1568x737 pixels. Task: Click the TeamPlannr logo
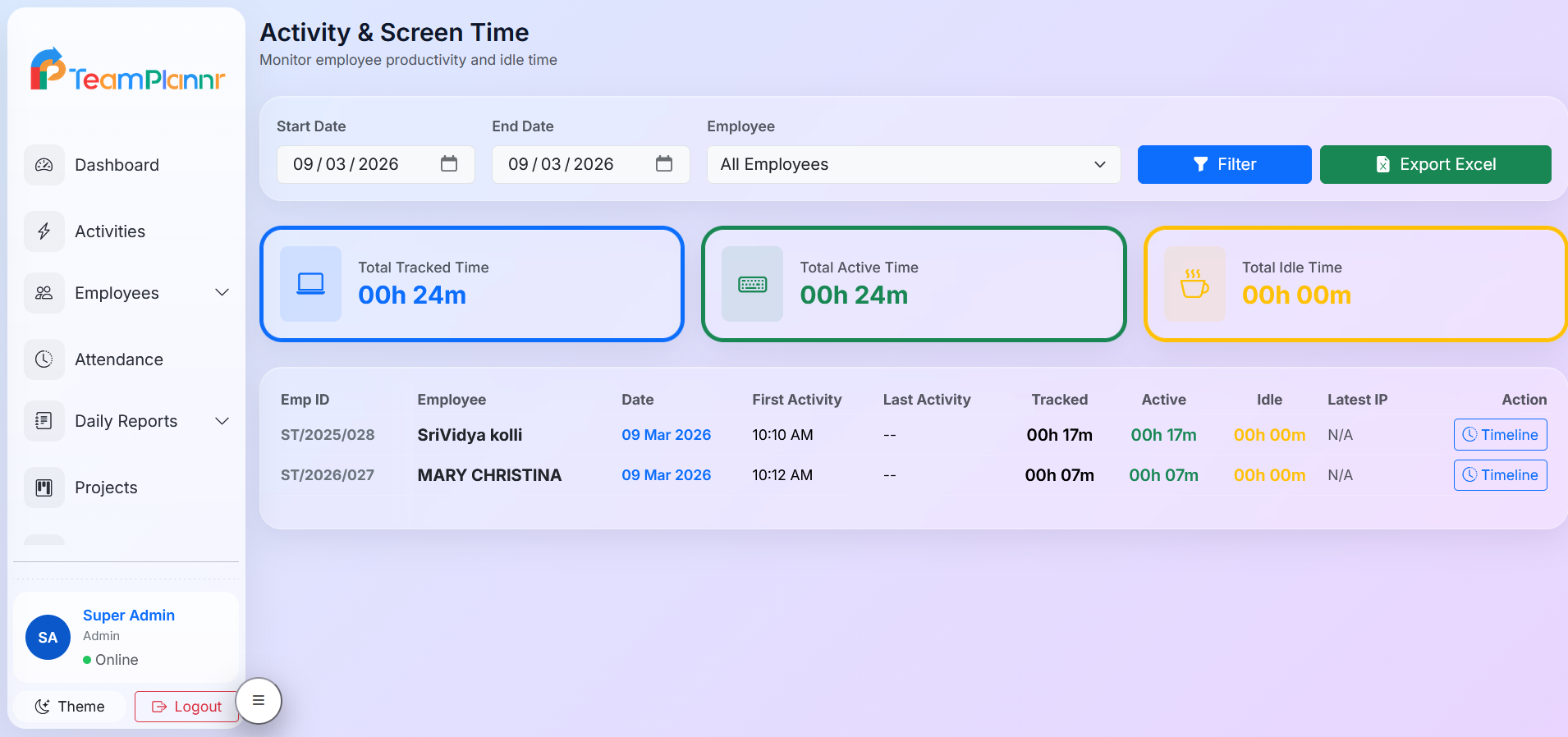pos(127,71)
